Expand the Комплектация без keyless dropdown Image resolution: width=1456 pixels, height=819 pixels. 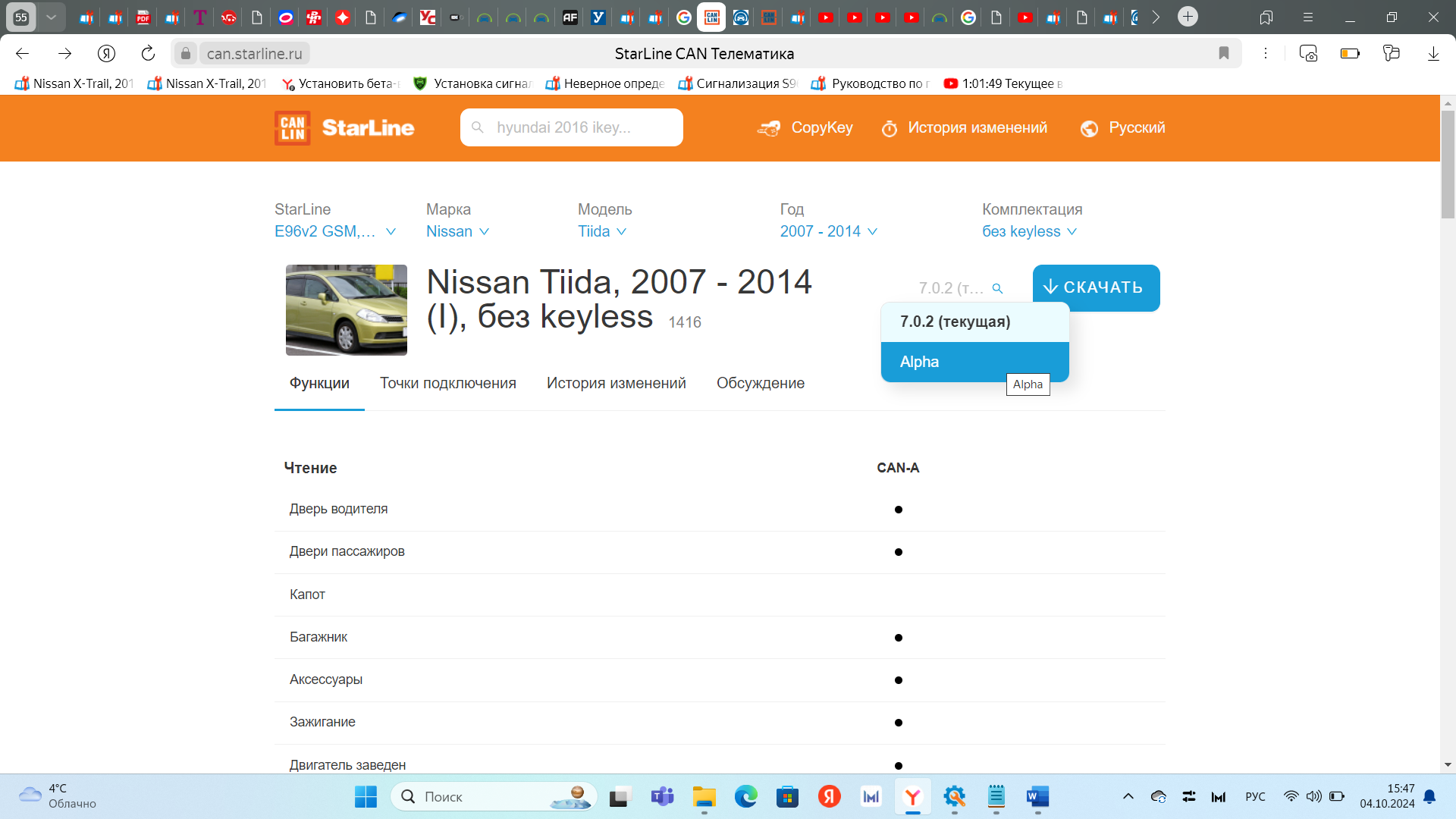click(1029, 231)
